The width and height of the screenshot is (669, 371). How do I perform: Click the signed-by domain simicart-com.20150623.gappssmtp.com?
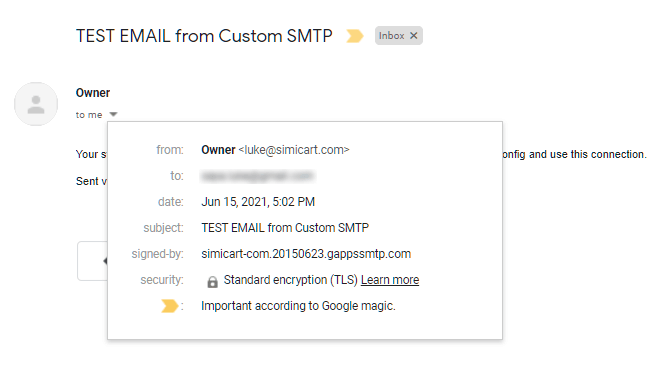click(x=306, y=254)
